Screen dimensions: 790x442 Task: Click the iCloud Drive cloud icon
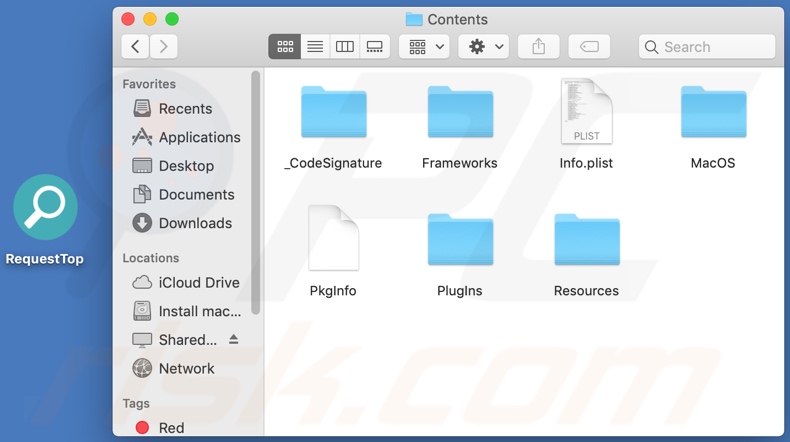[x=142, y=282]
